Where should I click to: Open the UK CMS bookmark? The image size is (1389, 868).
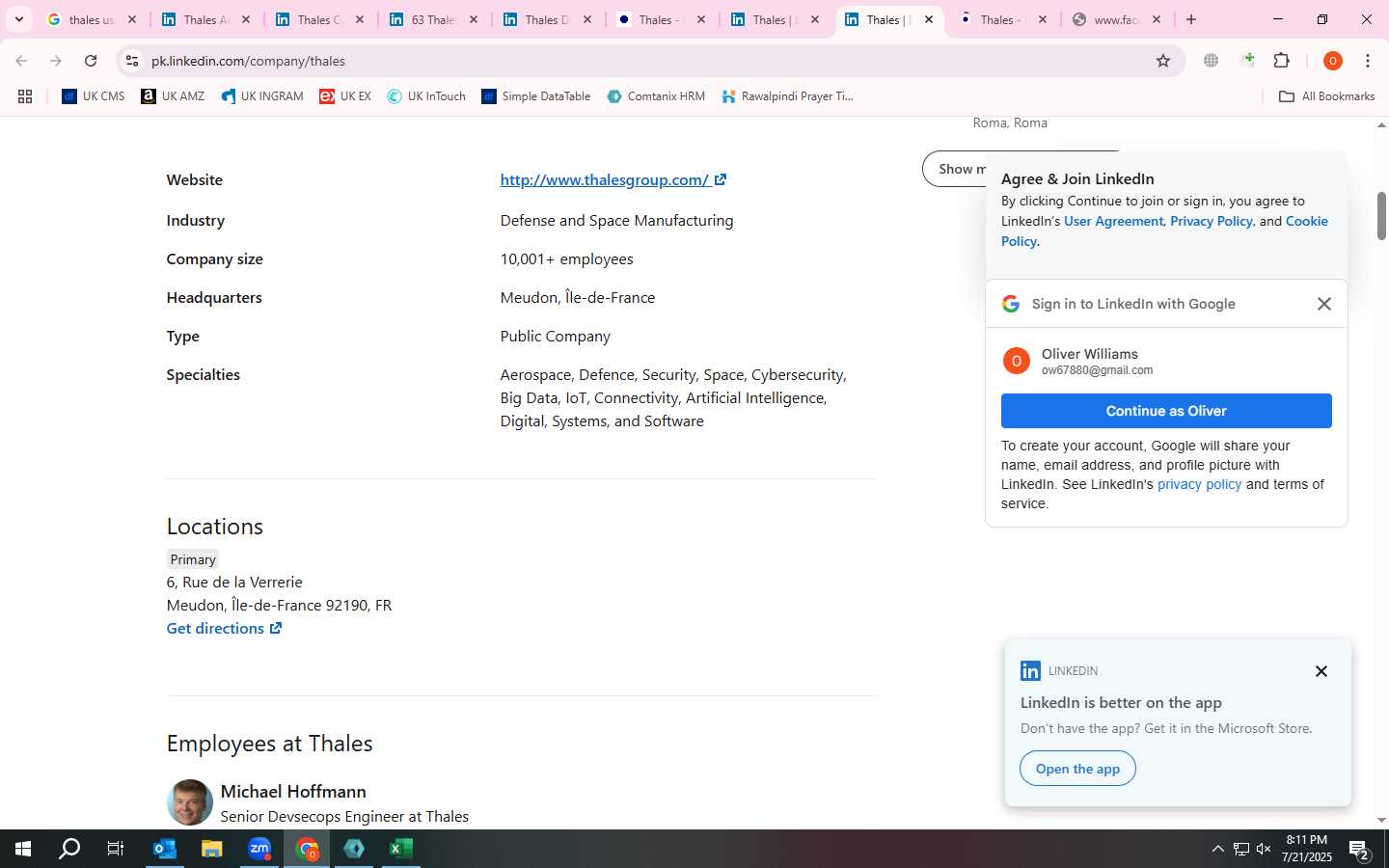(94, 96)
